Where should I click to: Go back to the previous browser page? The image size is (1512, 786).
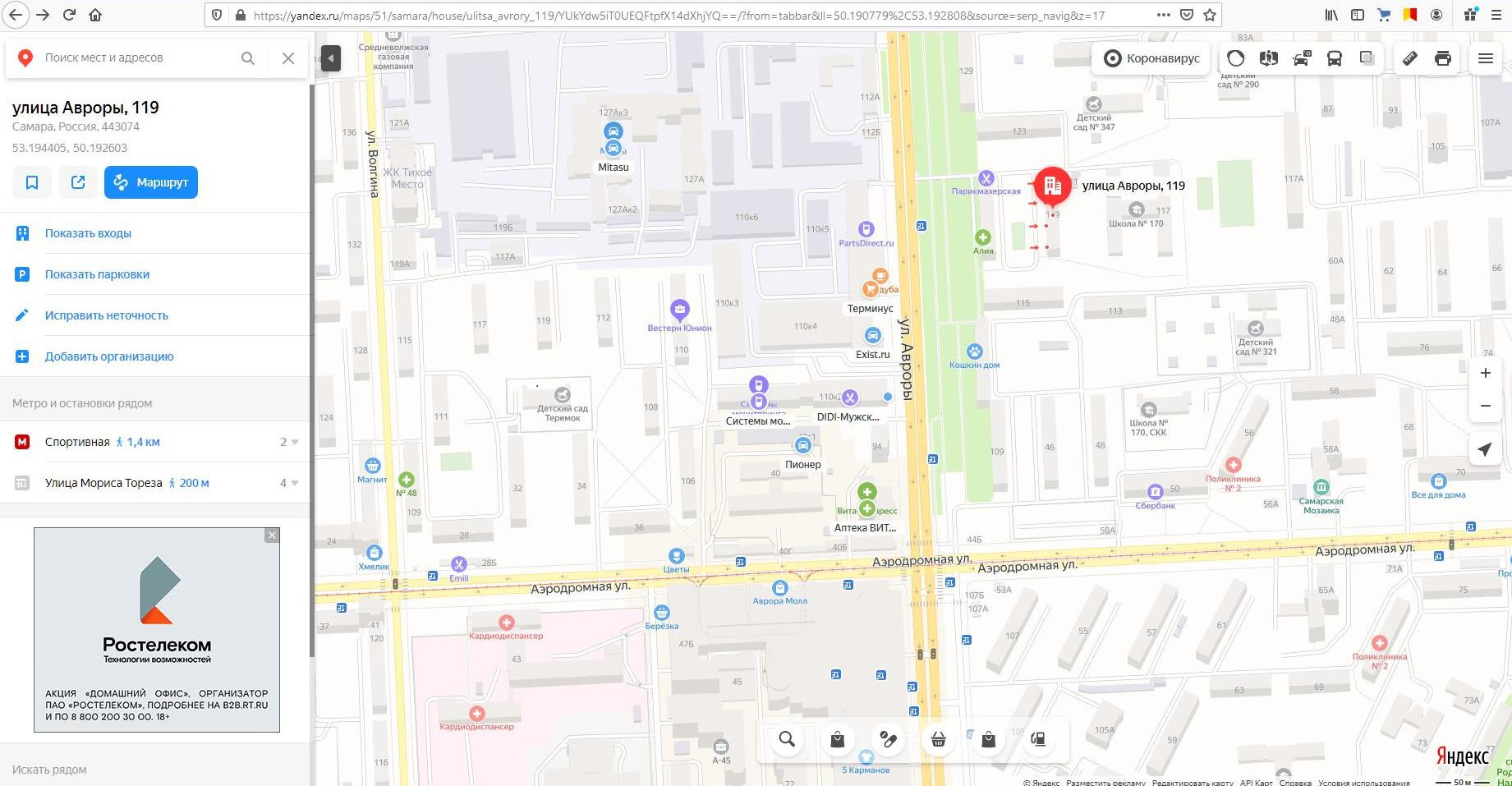[16, 15]
